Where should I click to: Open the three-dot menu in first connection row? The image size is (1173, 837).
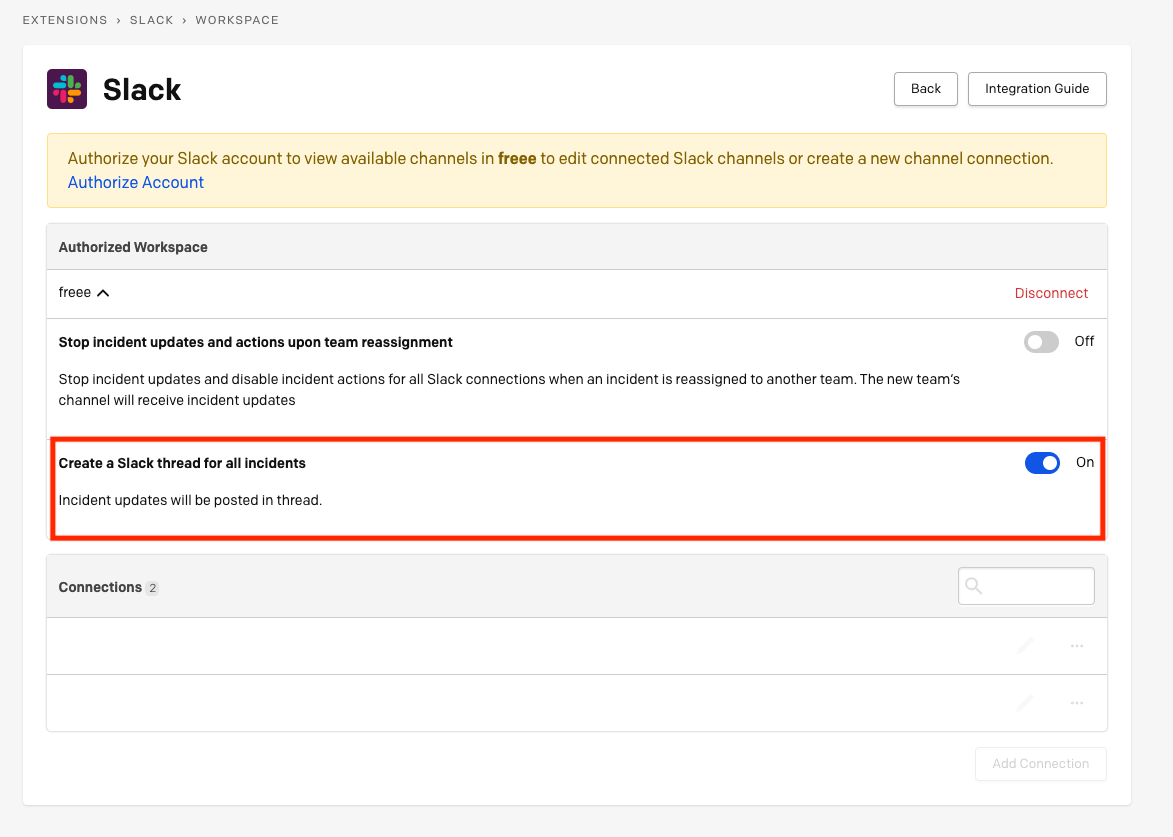pos(1076,646)
